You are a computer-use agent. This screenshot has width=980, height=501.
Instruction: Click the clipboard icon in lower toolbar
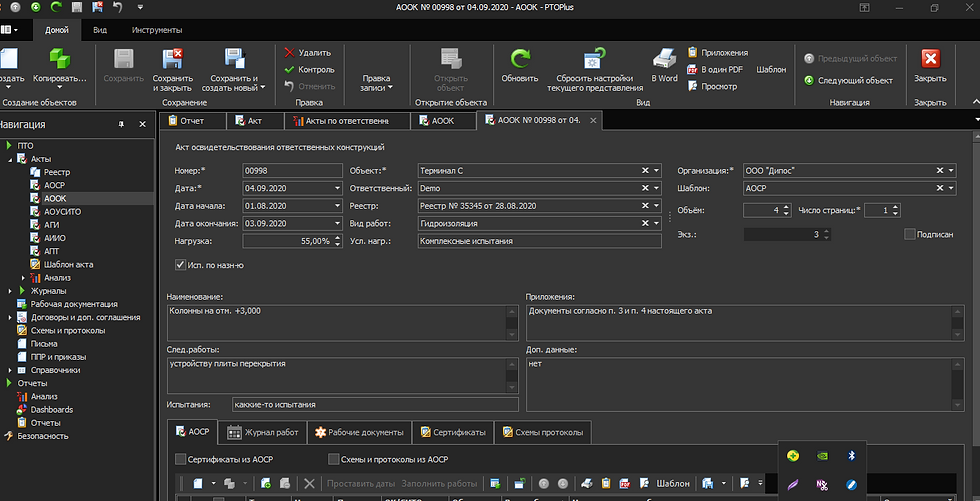tap(605, 483)
